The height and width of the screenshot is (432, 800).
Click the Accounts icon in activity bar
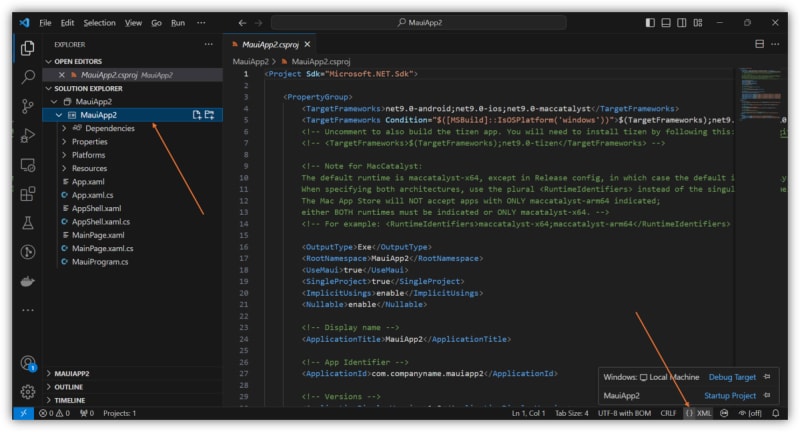[27, 363]
